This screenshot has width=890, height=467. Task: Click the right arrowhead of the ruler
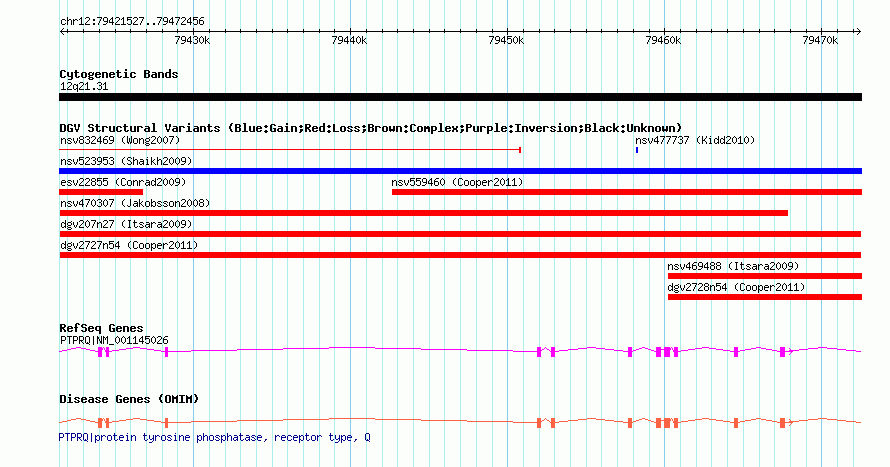pyautogui.click(x=858, y=32)
